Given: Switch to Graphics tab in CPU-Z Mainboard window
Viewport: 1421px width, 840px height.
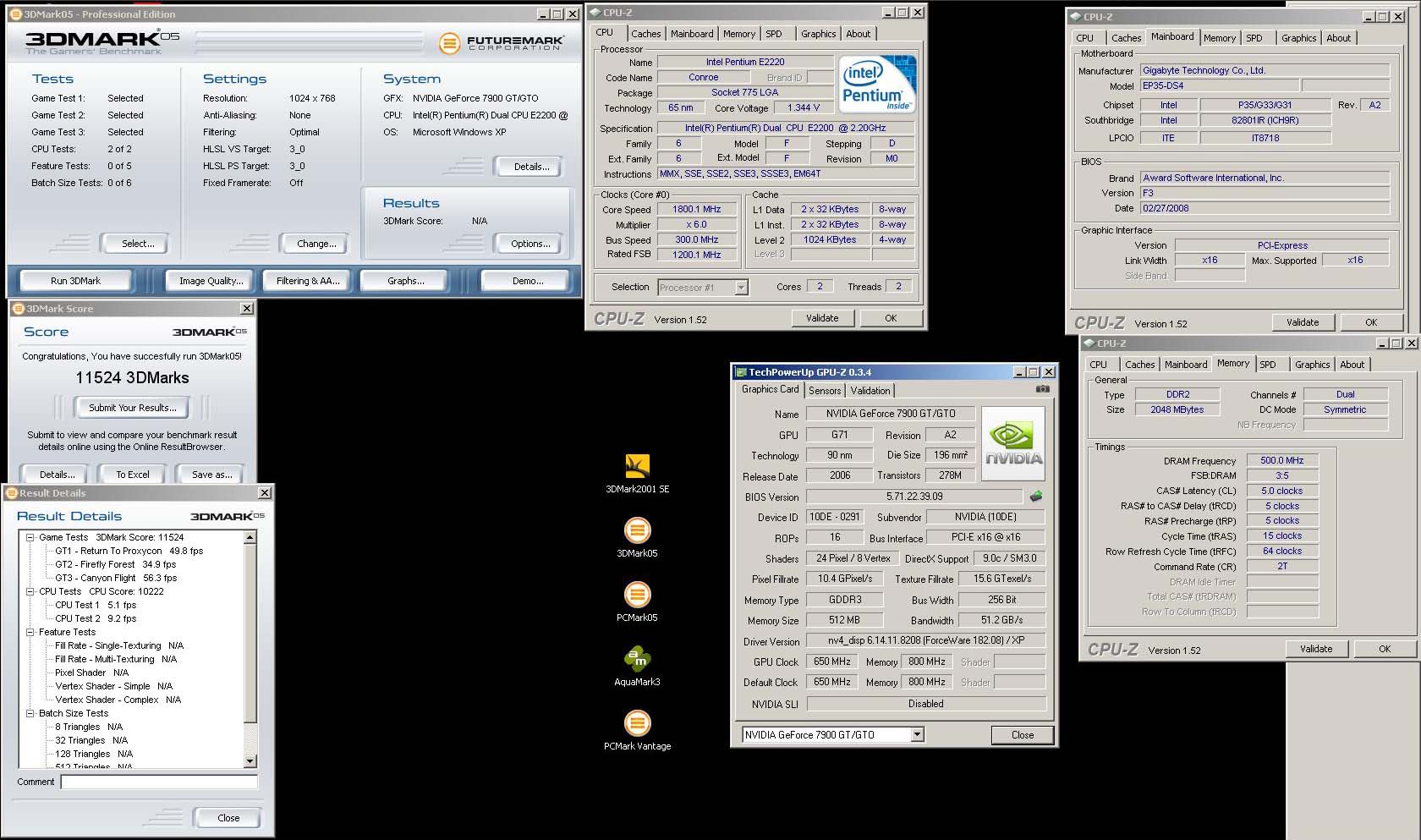Looking at the screenshot, I should click(1298, 38).
